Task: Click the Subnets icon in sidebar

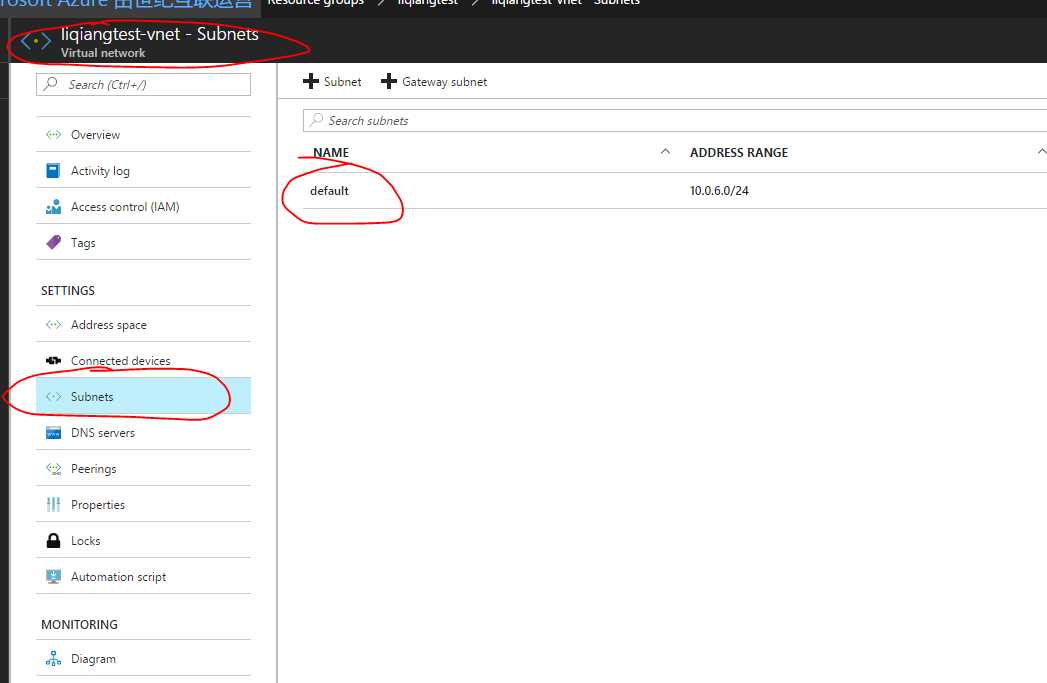Action: [x=53, y=397]
